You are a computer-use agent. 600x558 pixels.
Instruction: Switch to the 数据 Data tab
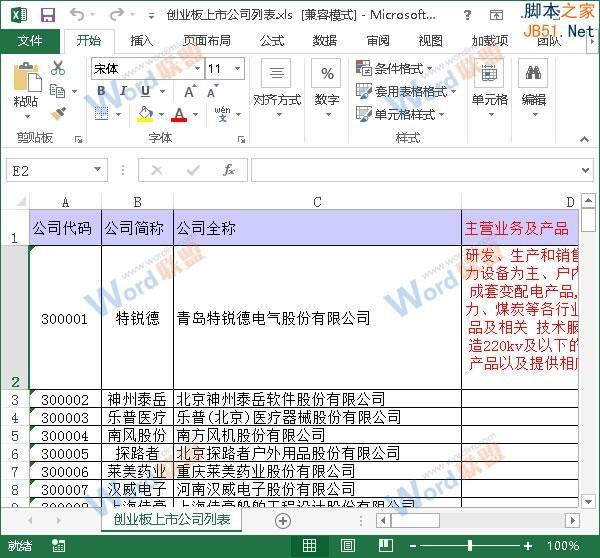point(324,41)
